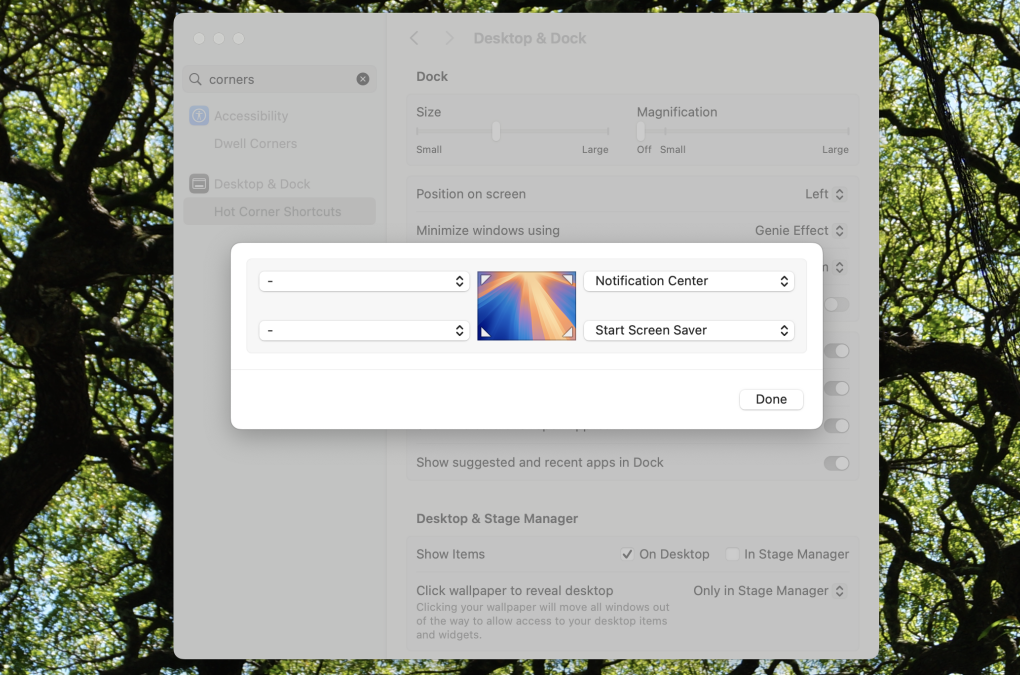Screen dimensions: 1020x675
Task: Open Only in Stage Manager dropdown
Action: 769,590
